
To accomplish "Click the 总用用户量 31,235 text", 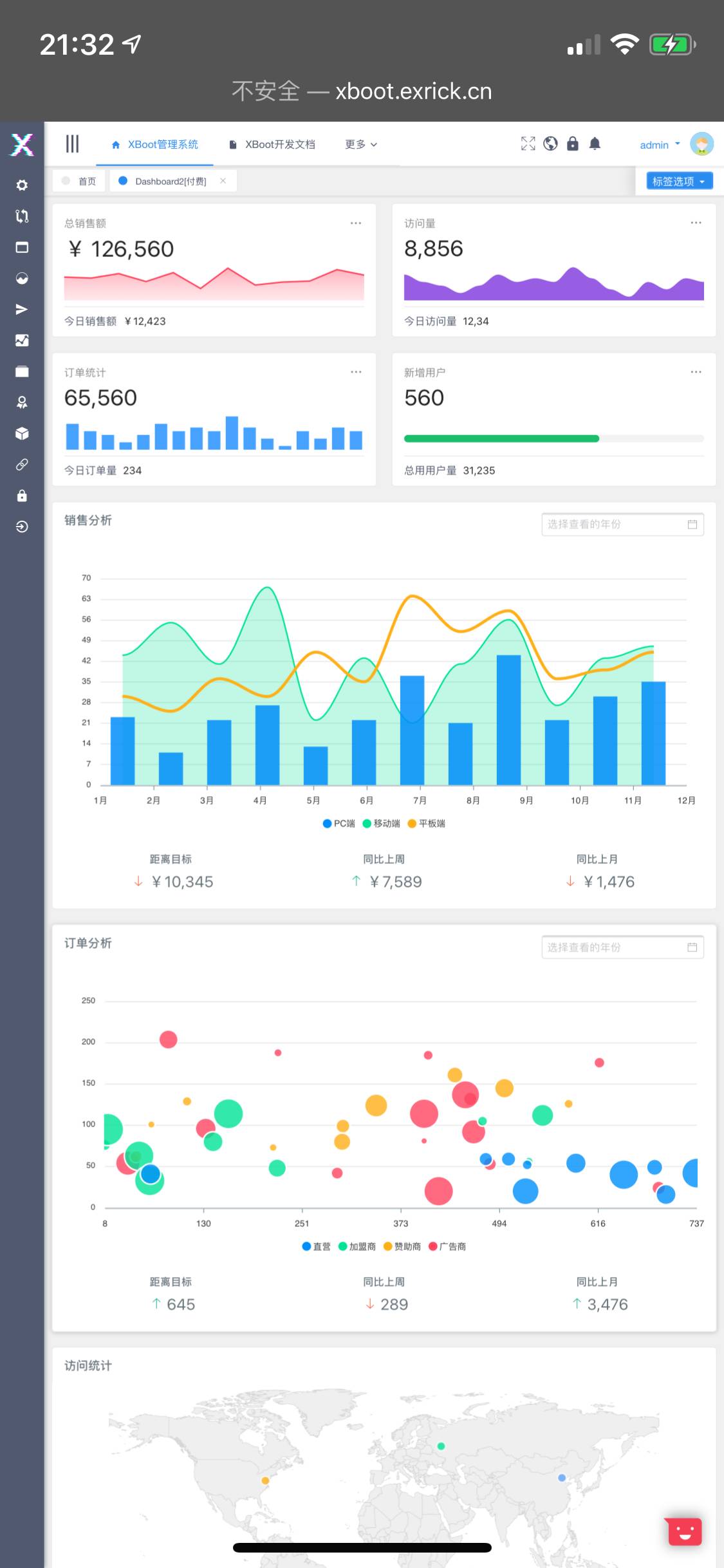I will tap(450, 471).
